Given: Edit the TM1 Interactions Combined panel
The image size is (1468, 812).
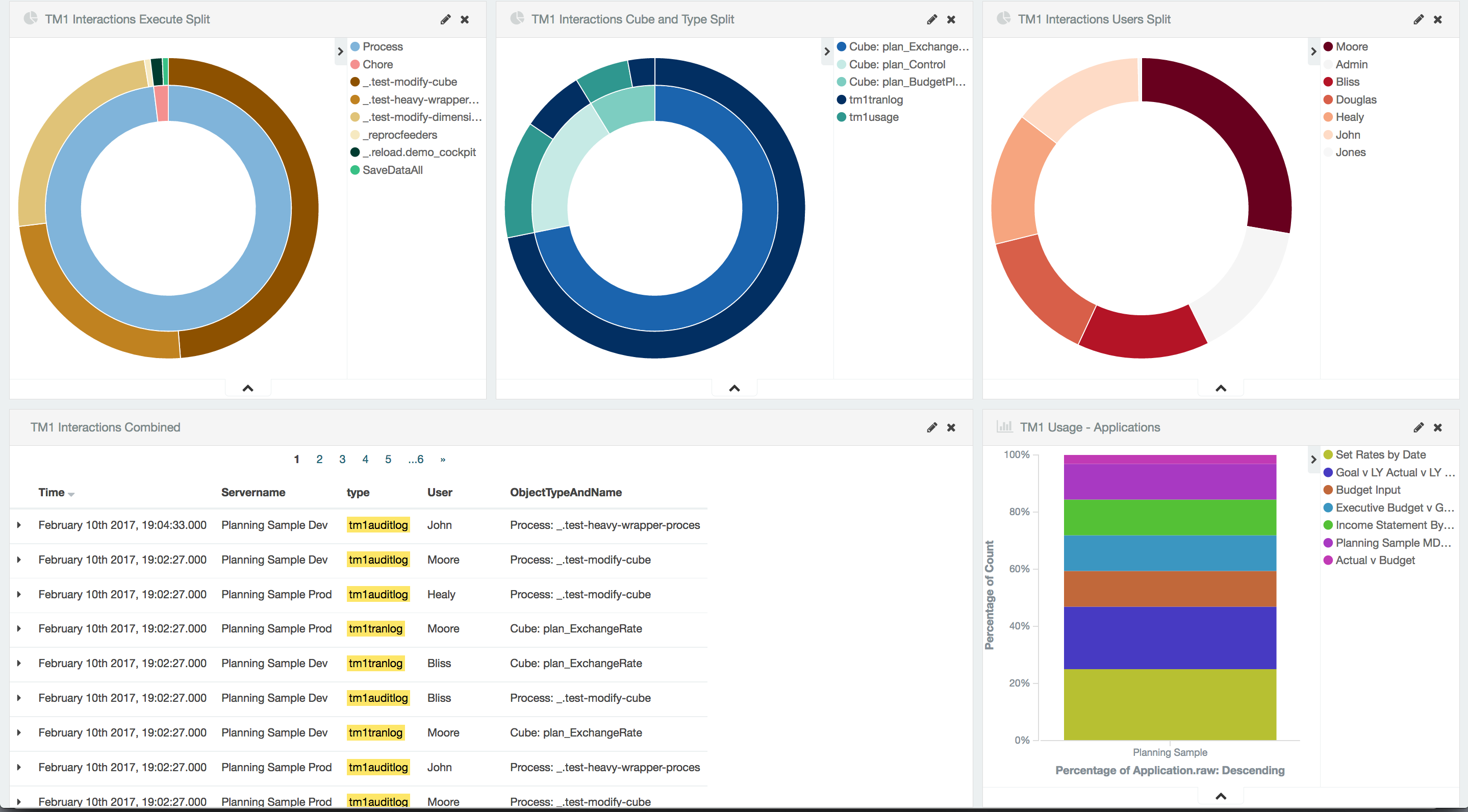Looking at the screenshot, I should point(932,427).
